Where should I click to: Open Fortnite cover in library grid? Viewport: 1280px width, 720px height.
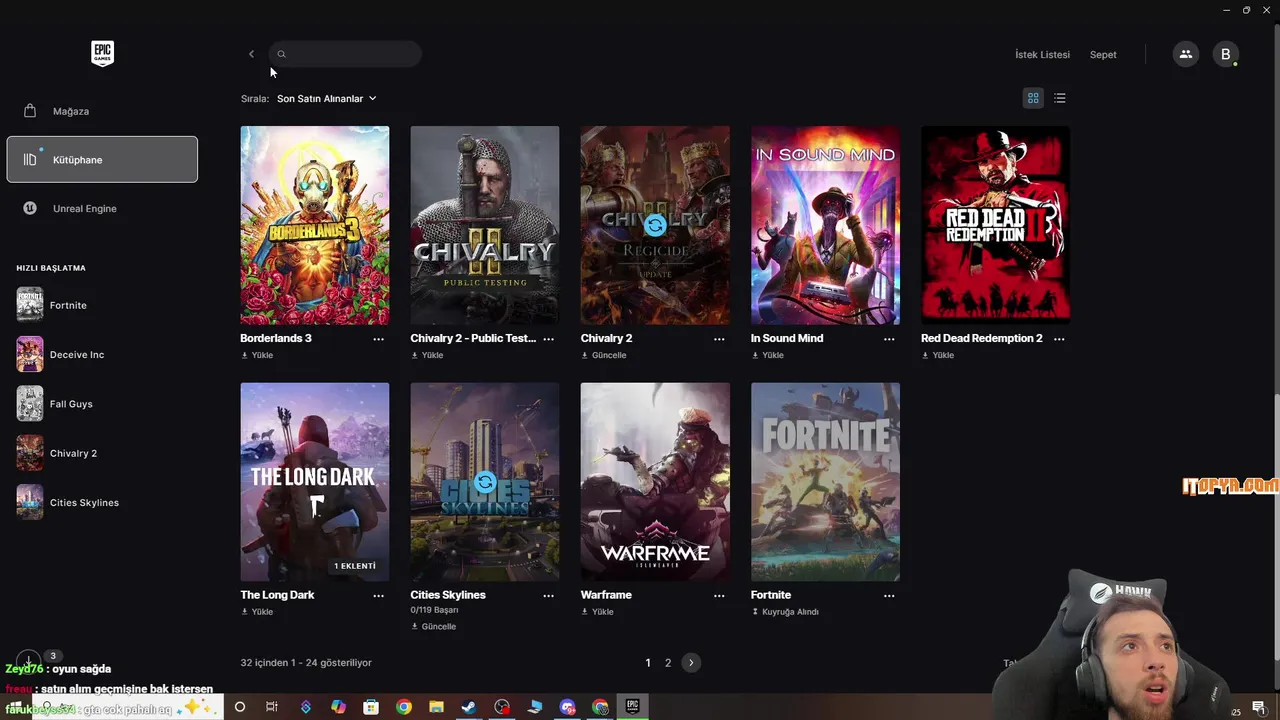[825, 482]
